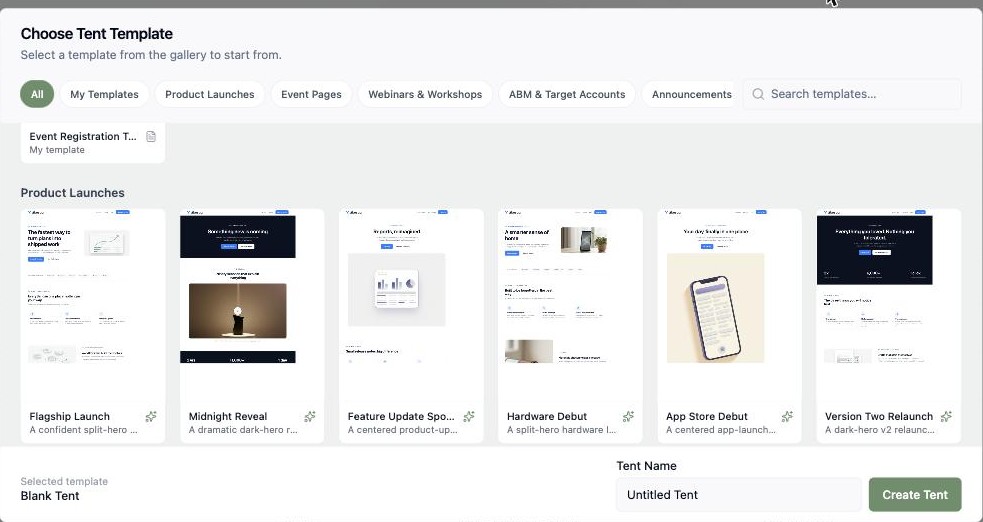This screenshot has width=983, height=522.
Task: Click sparkle icon on Midnight Reveal card
Action: [310, 416]
